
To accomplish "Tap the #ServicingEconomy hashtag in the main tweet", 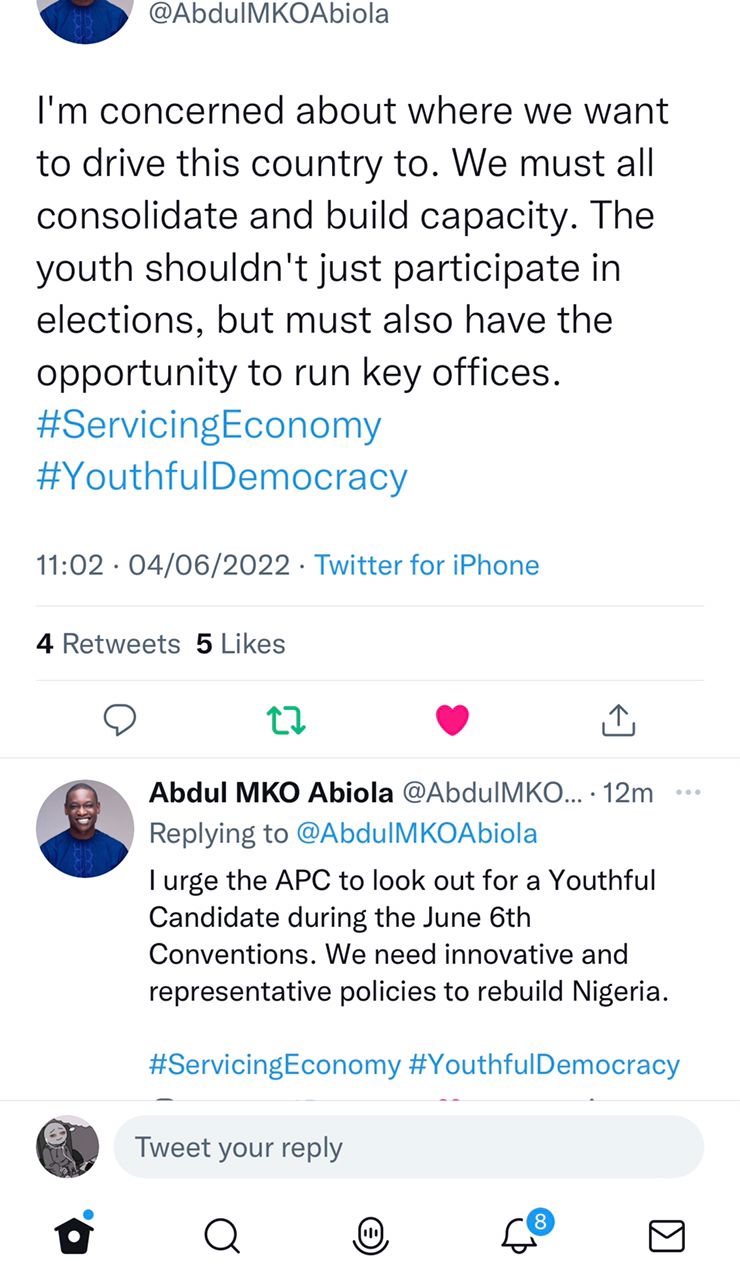I will tap(209, 425).
